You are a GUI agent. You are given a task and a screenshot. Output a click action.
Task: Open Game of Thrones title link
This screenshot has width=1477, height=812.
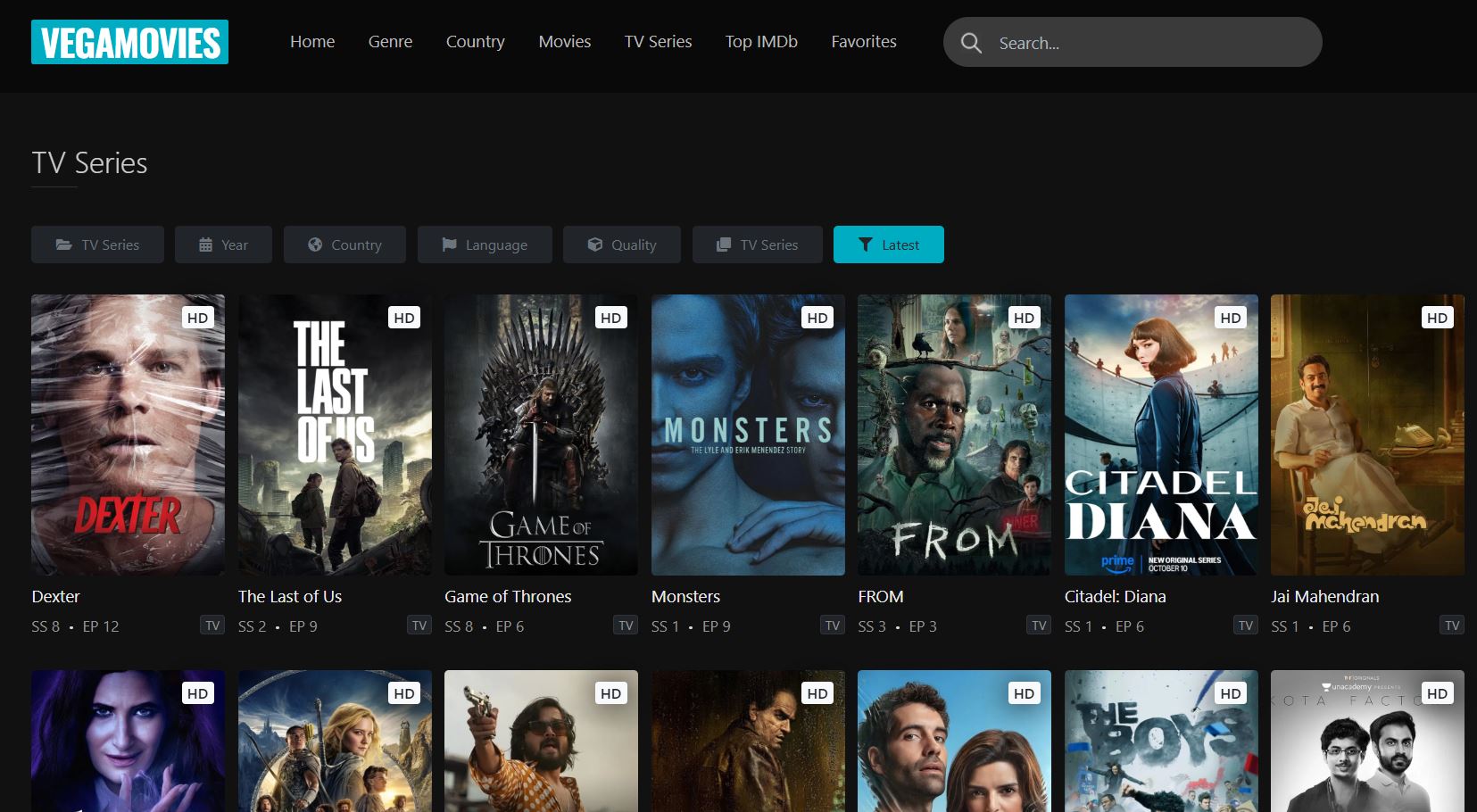[x=508, y=596]
